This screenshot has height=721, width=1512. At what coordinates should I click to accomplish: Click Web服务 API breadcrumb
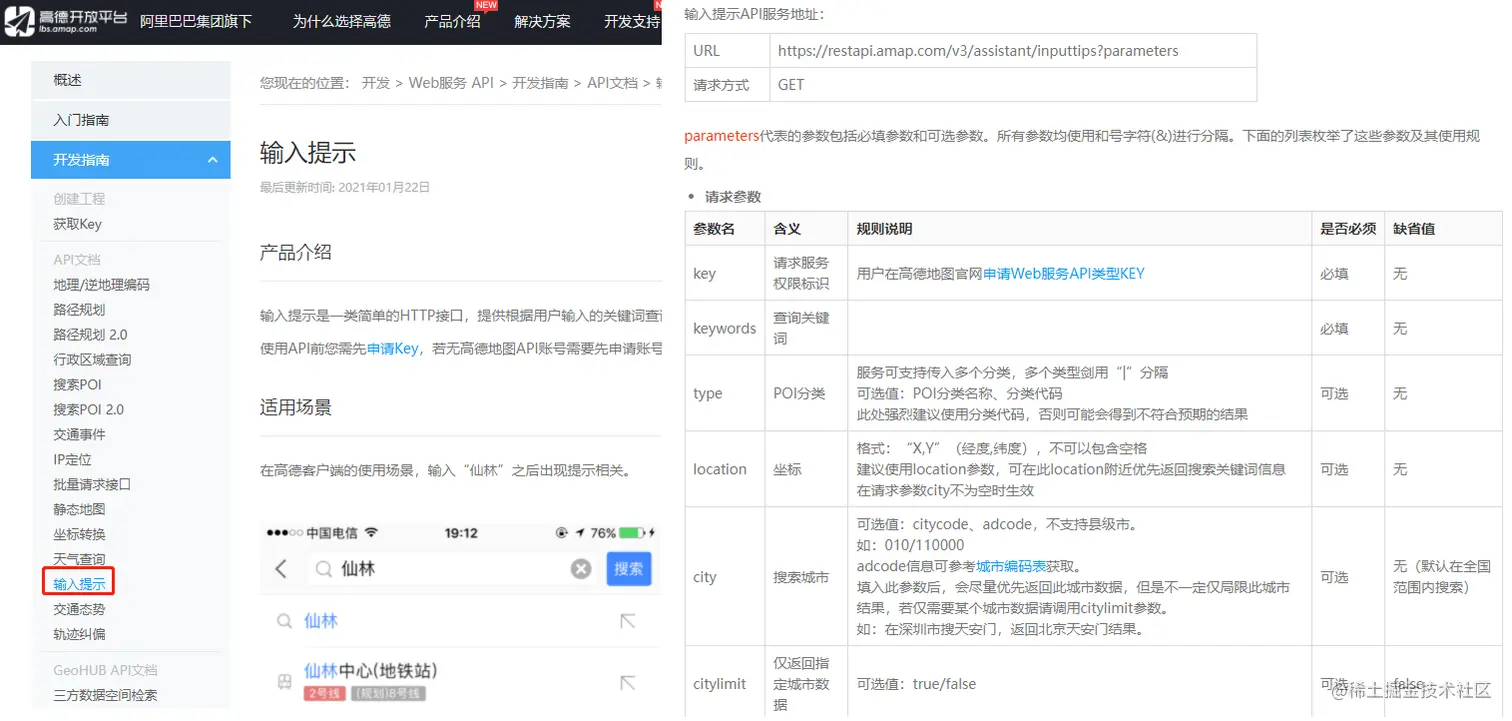(x=451, y=83)
